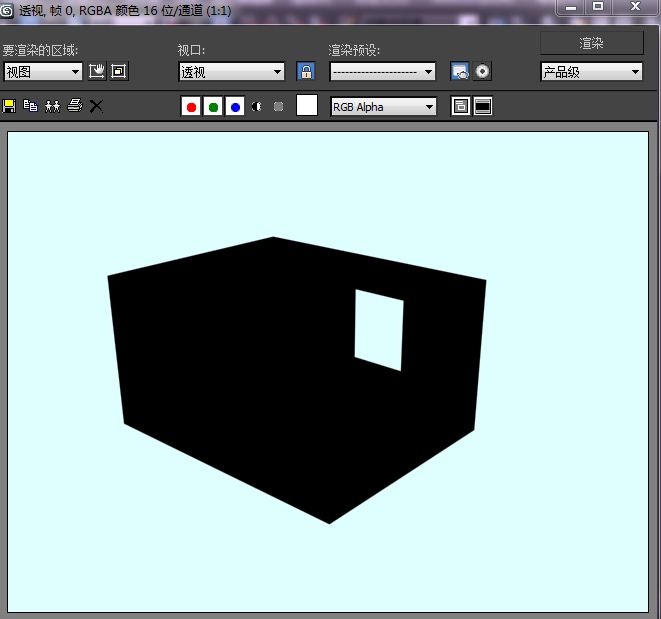661x619 pixels.
Task: Toggle Display Alpha Channel button
Action: pos(256,106)
